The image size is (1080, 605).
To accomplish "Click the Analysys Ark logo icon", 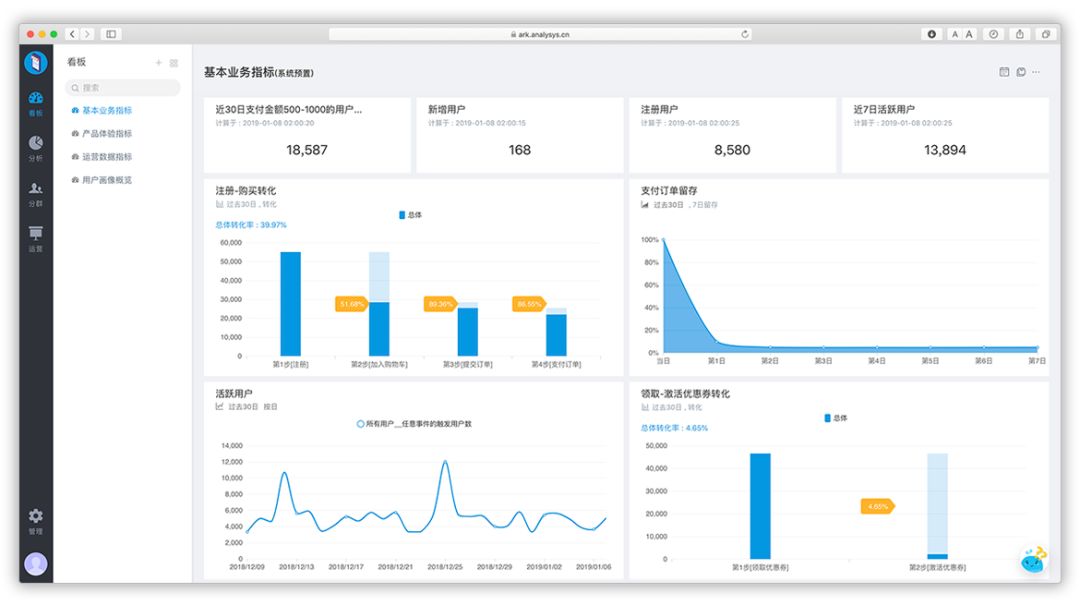I will click(x=36, y=63).
